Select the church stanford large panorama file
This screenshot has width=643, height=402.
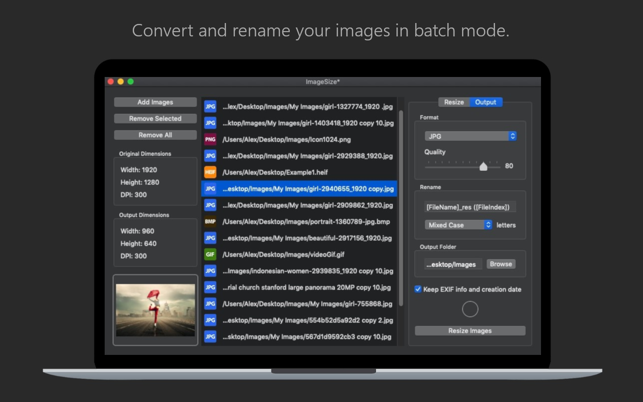coord(299,287)
